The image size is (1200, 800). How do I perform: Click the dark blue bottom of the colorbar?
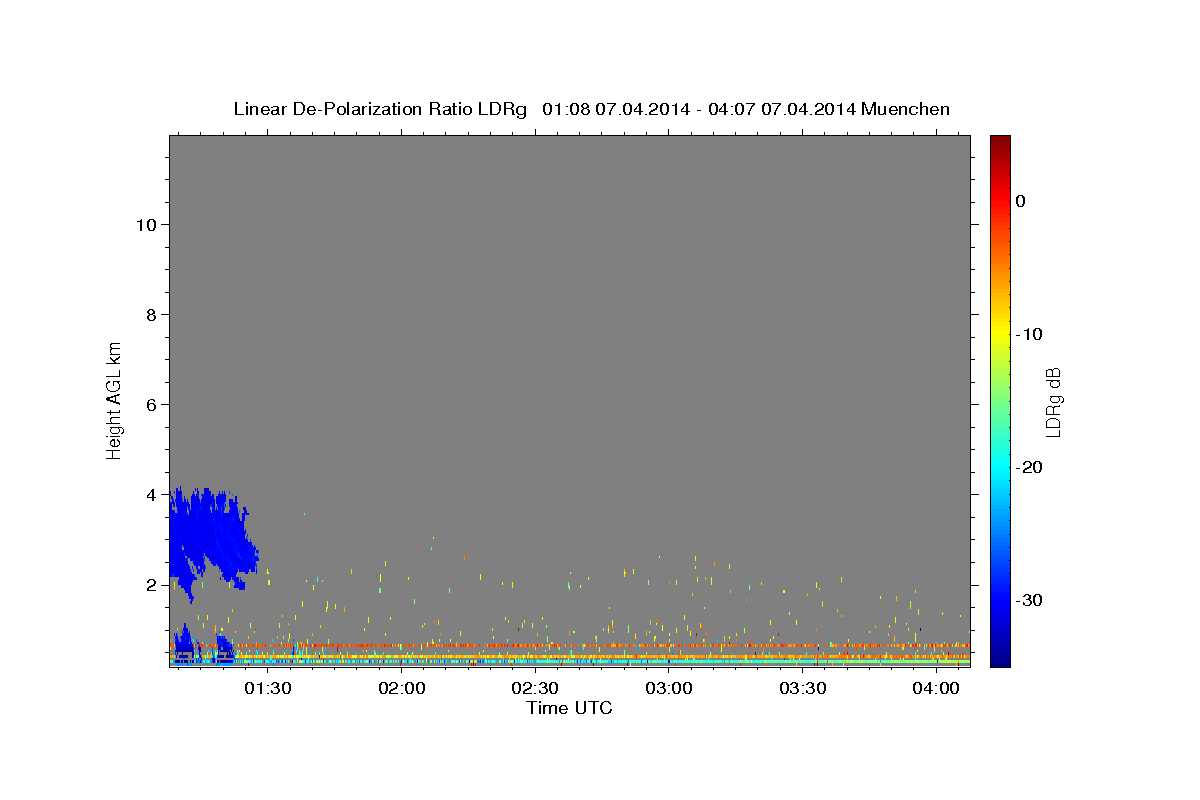point(1000,657)
